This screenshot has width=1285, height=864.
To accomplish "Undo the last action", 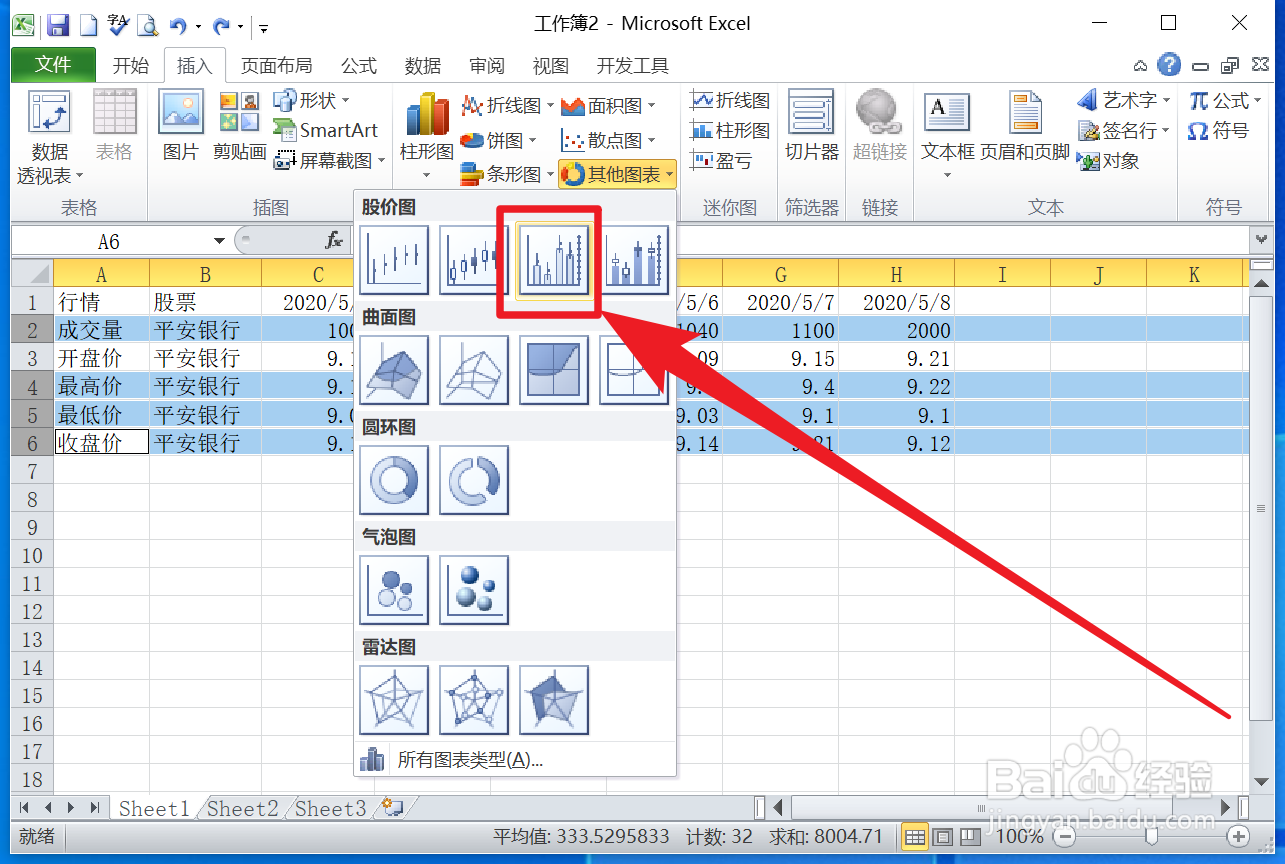I will 178,24.
